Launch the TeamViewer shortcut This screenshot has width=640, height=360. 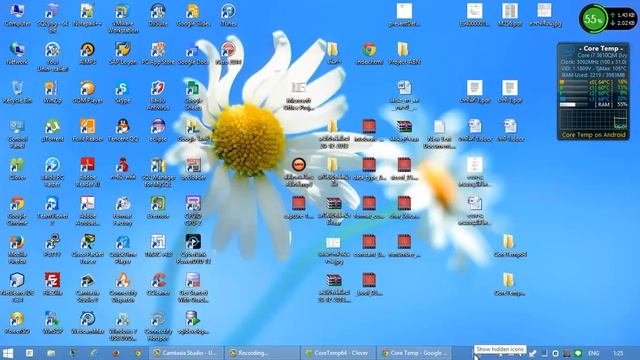click(52, 211)
